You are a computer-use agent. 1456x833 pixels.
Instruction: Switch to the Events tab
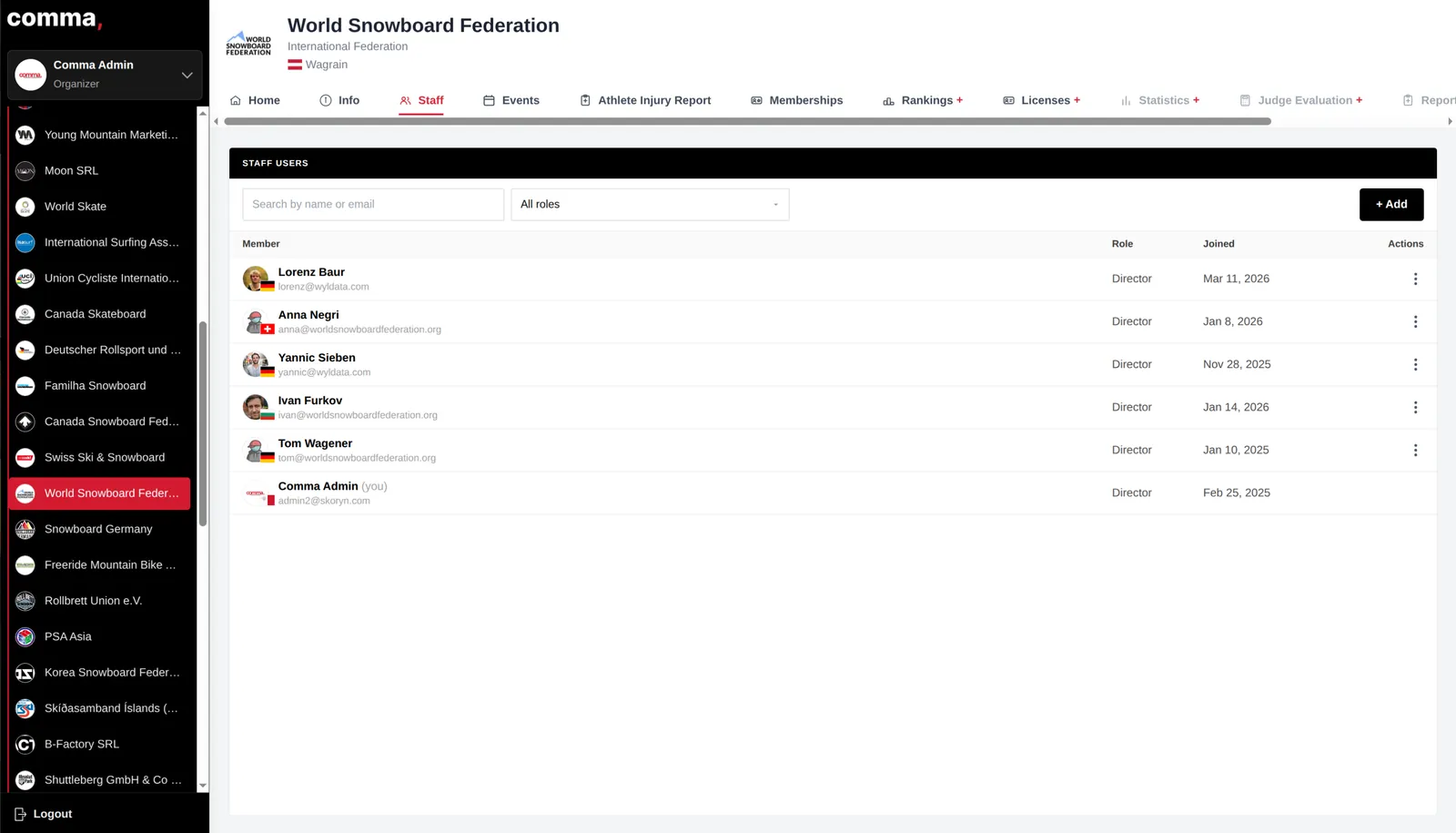[x=511, y=100]
